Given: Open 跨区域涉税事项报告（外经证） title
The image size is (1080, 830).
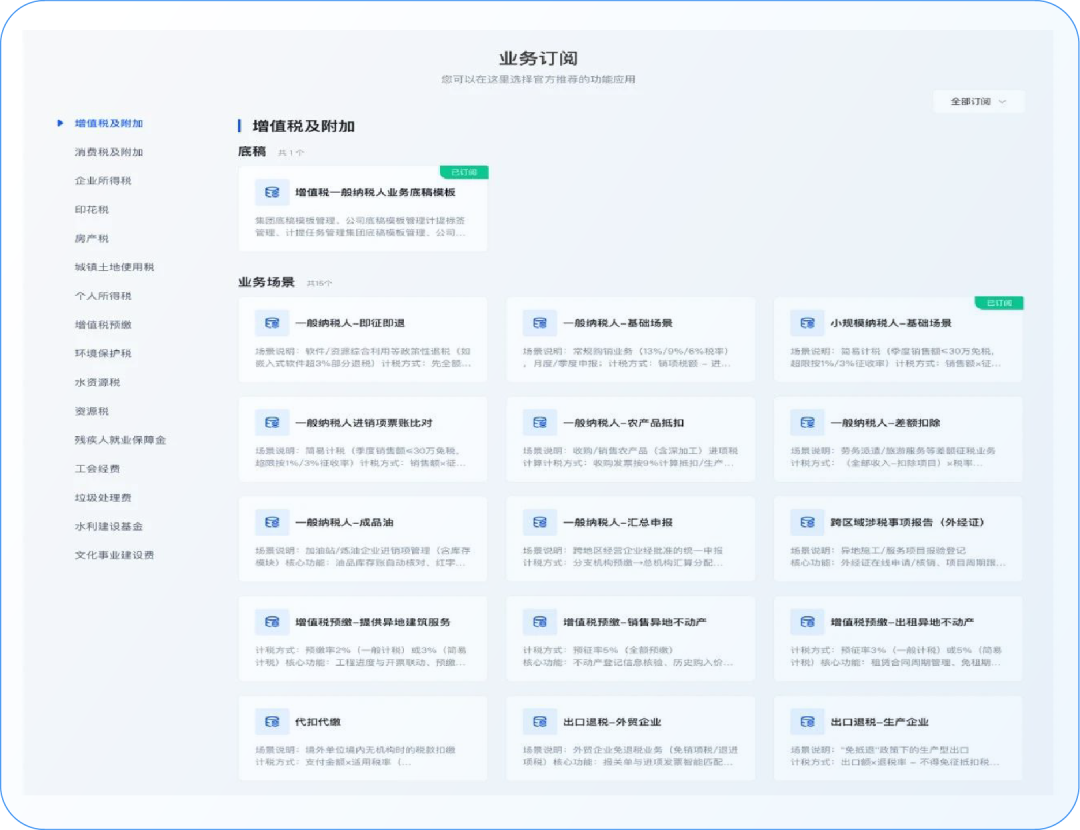Looking at the screenshot, I should click(908, 523).
